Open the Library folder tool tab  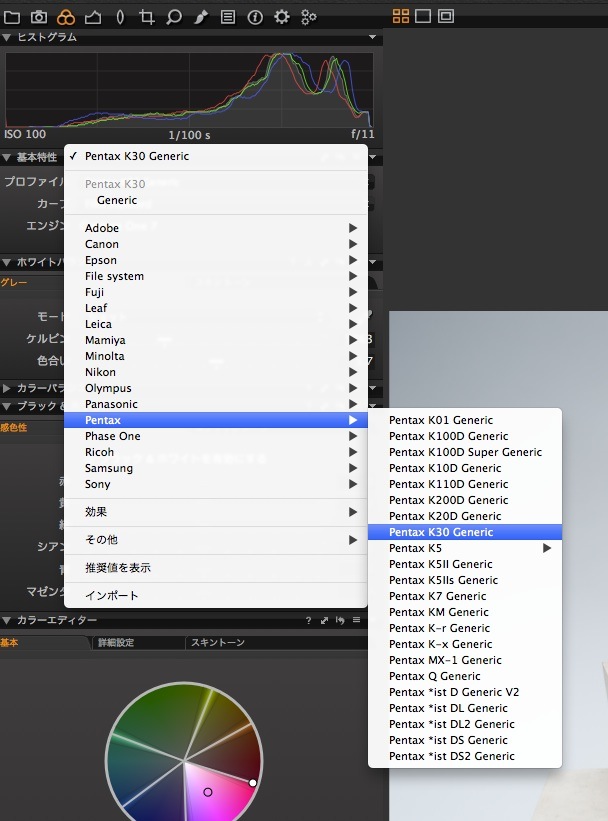tap(12, 17)
